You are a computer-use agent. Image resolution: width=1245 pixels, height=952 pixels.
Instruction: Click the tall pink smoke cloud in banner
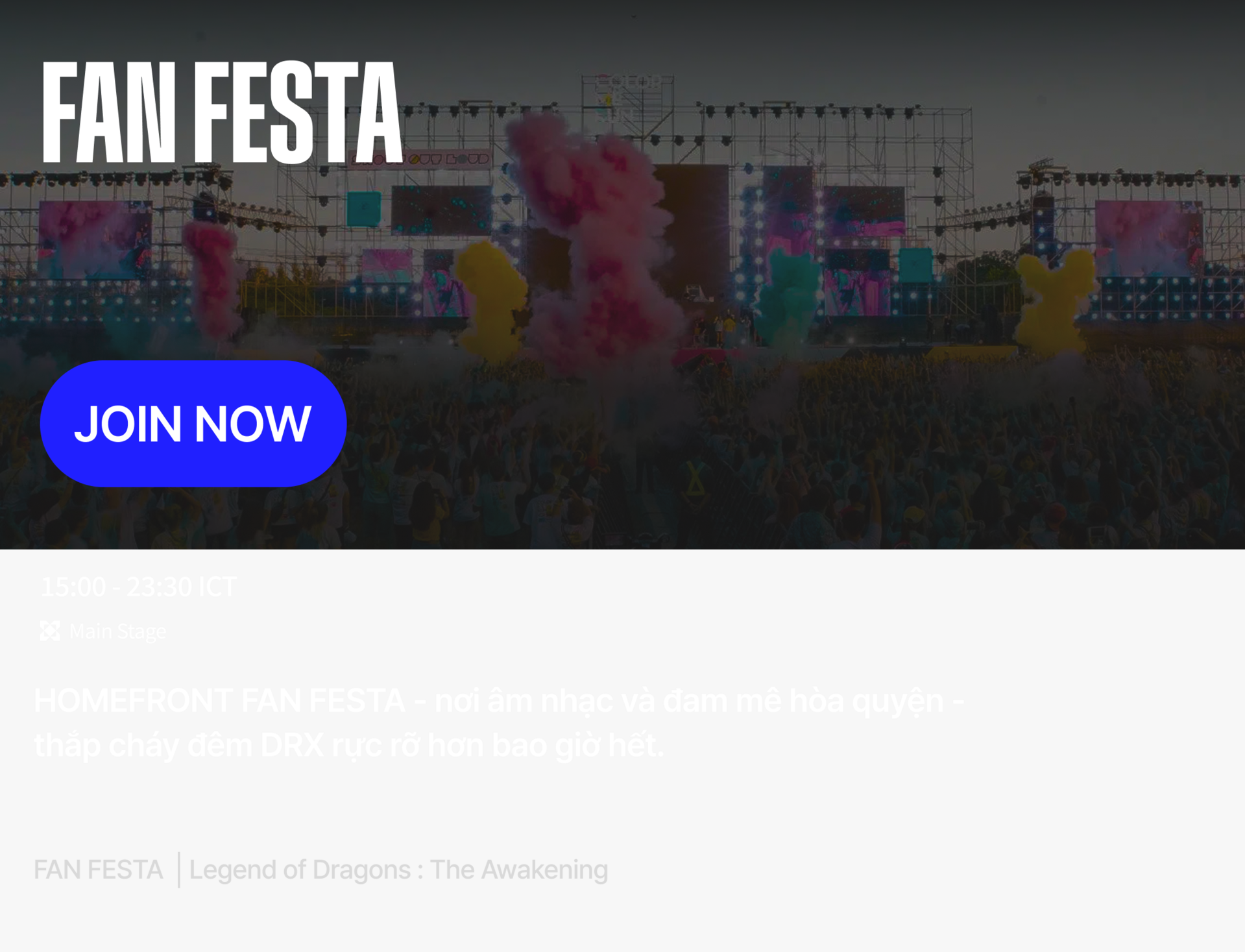pos(594,240)
